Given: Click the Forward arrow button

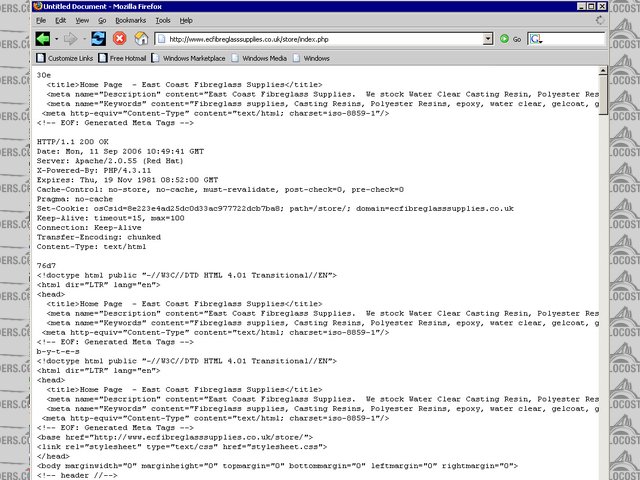Looking at the screenshot, I should 71,39.
